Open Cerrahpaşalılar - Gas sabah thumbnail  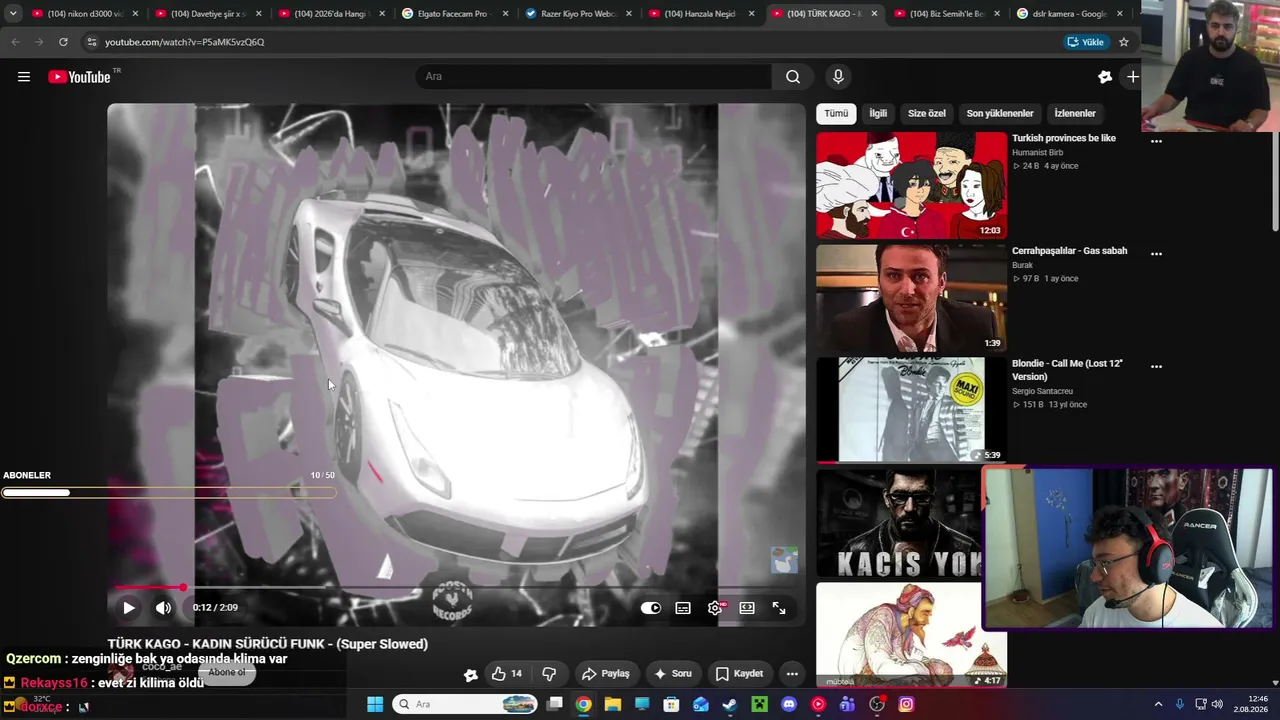pyautogui.click(x=911, y=298)
